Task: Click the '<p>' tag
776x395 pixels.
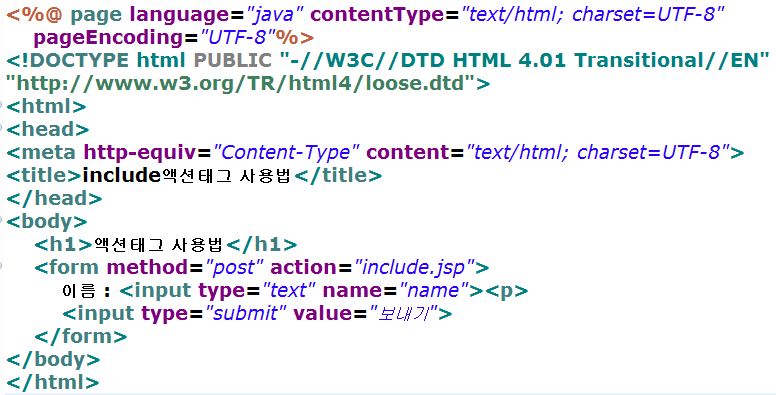Action: click(x=506, y=291)
